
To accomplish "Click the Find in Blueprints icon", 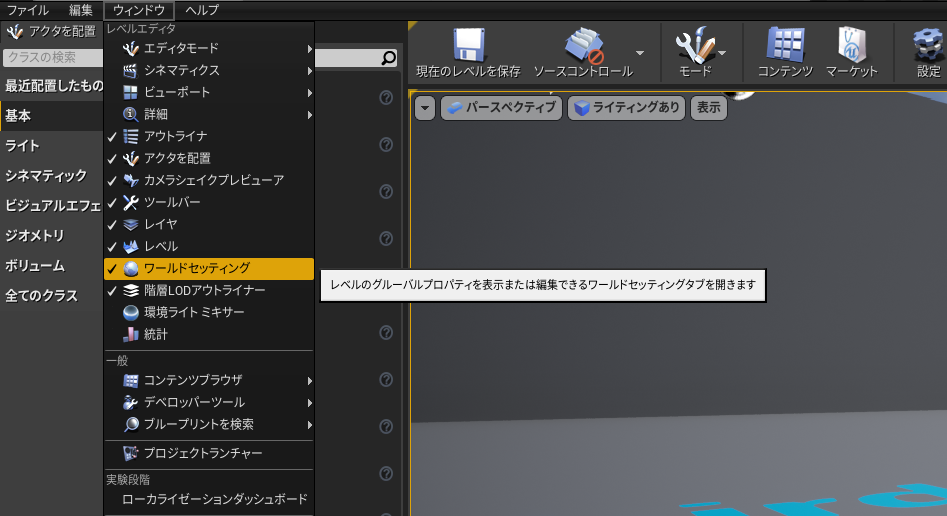I will [x=130, y=425].
